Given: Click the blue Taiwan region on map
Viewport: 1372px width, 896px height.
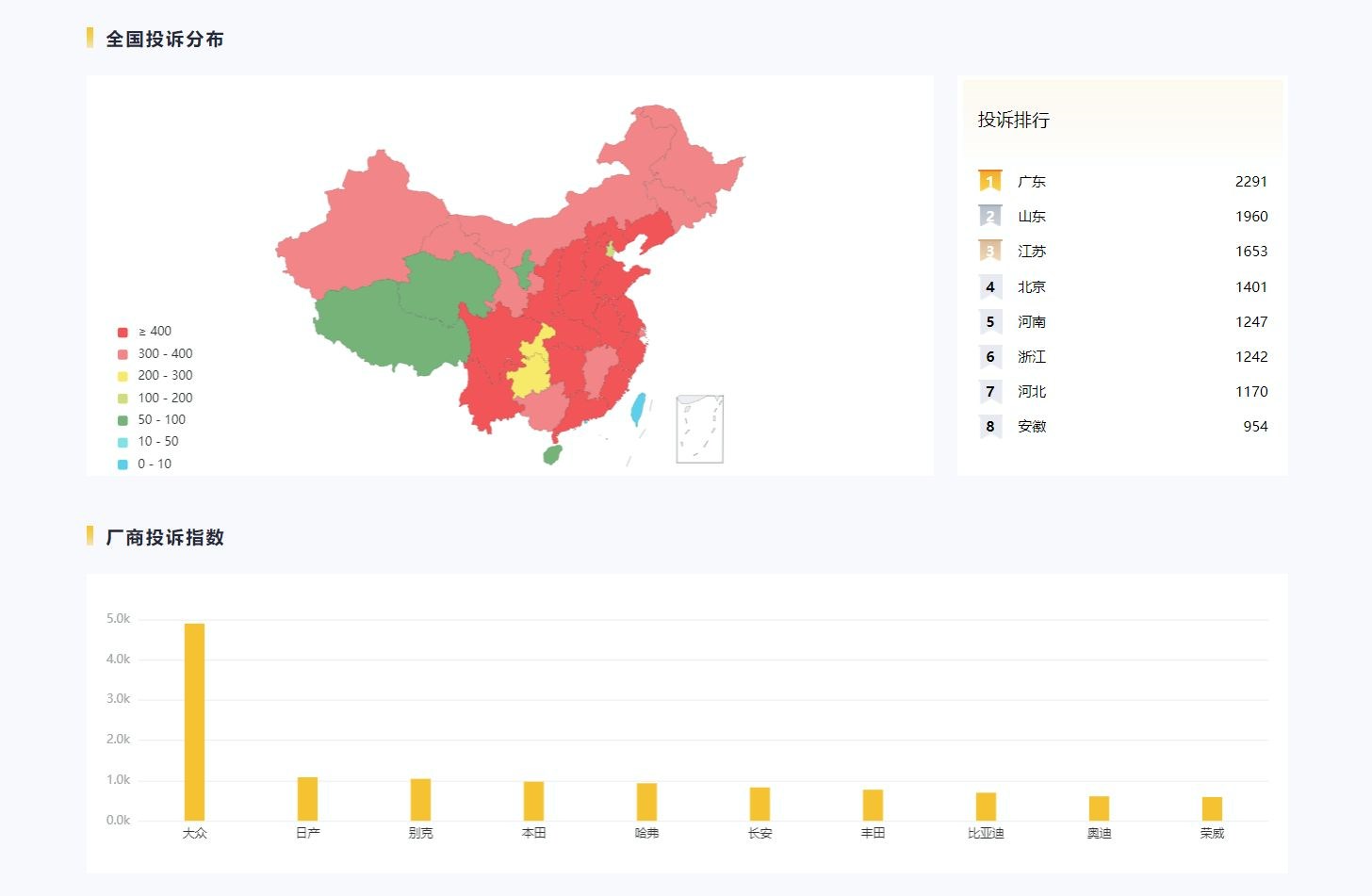Looking at the screenshot, I should pos(638,409).
